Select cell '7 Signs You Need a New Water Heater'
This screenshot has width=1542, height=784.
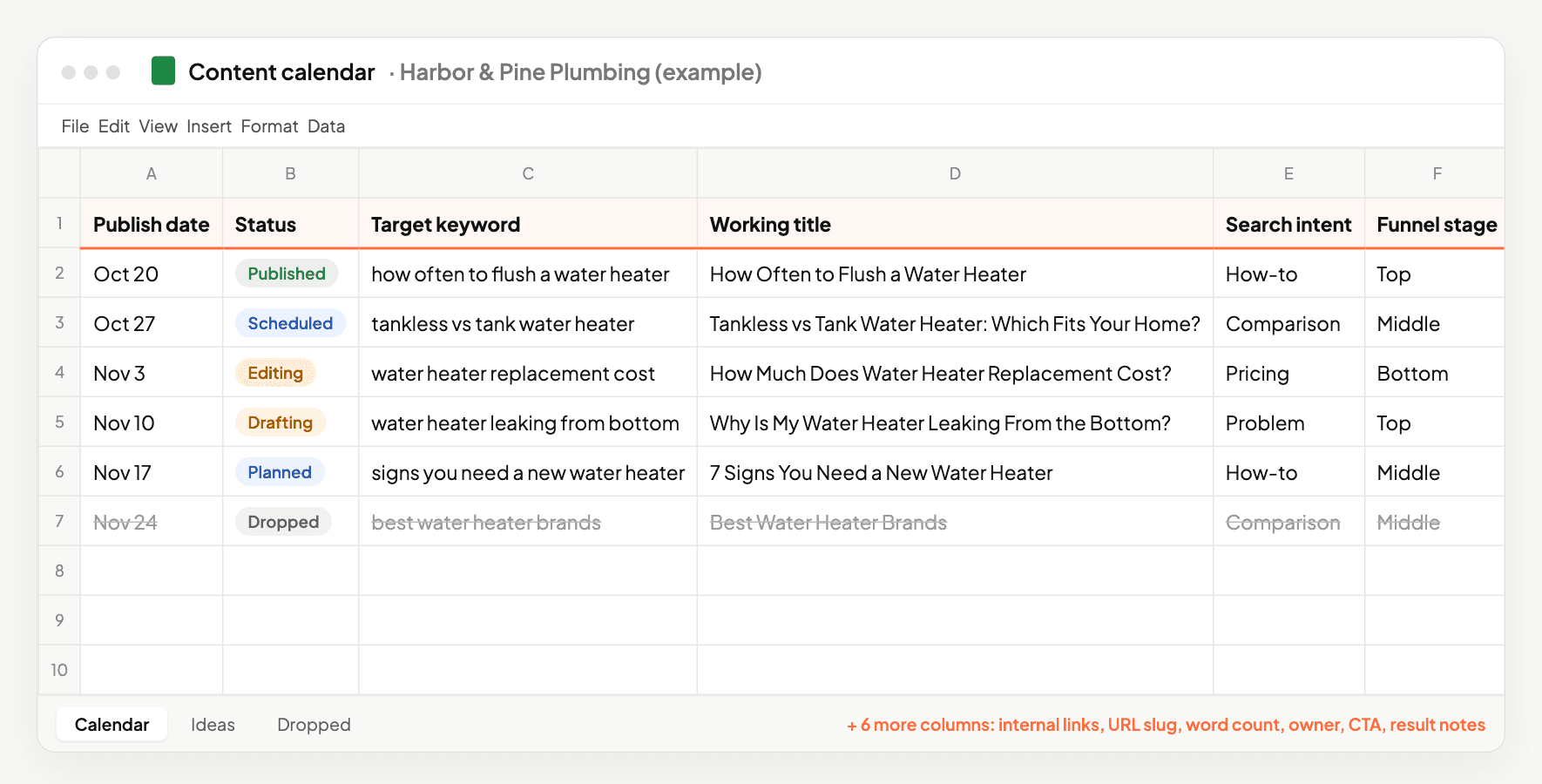955,472
